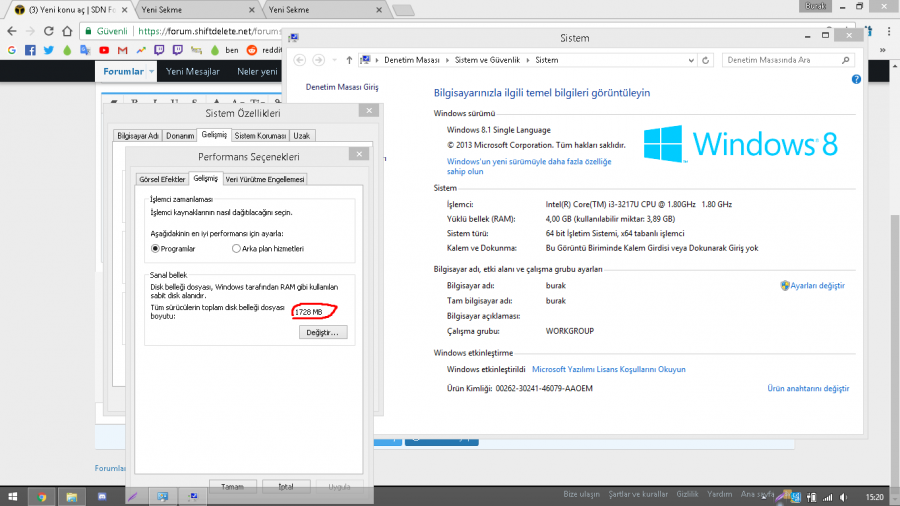Open Discord from the taskbar
This screenshot has width=900, height=506.
(102, 497)
